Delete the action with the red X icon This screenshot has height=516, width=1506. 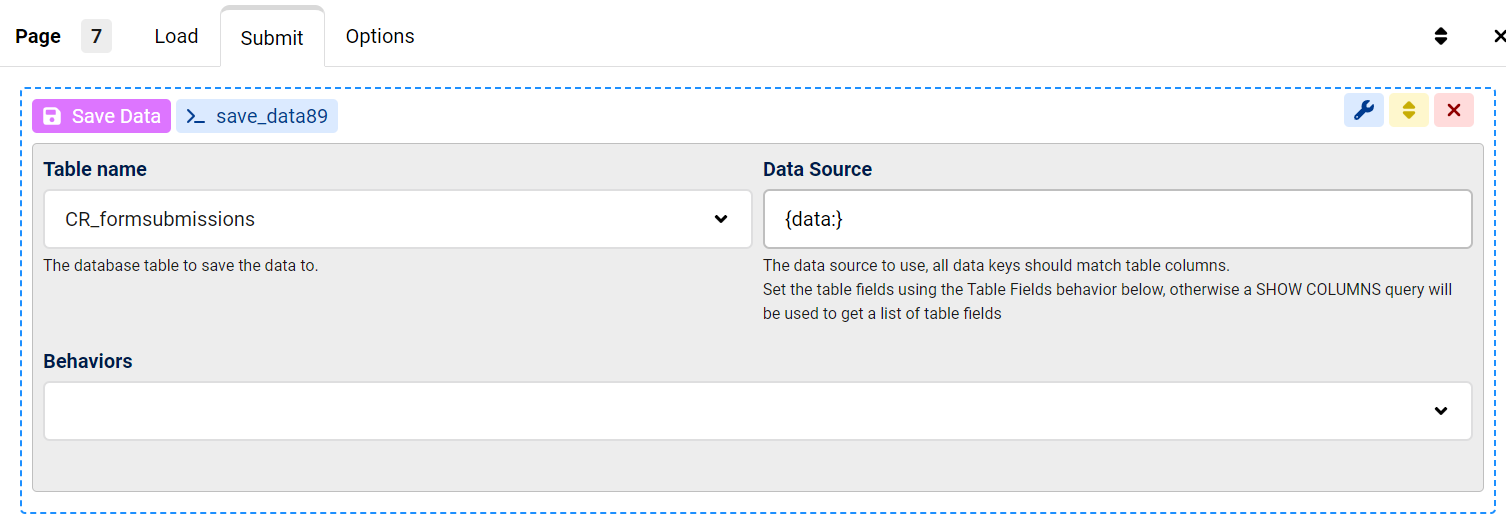pyautogui.click(x=1453, y=111)
